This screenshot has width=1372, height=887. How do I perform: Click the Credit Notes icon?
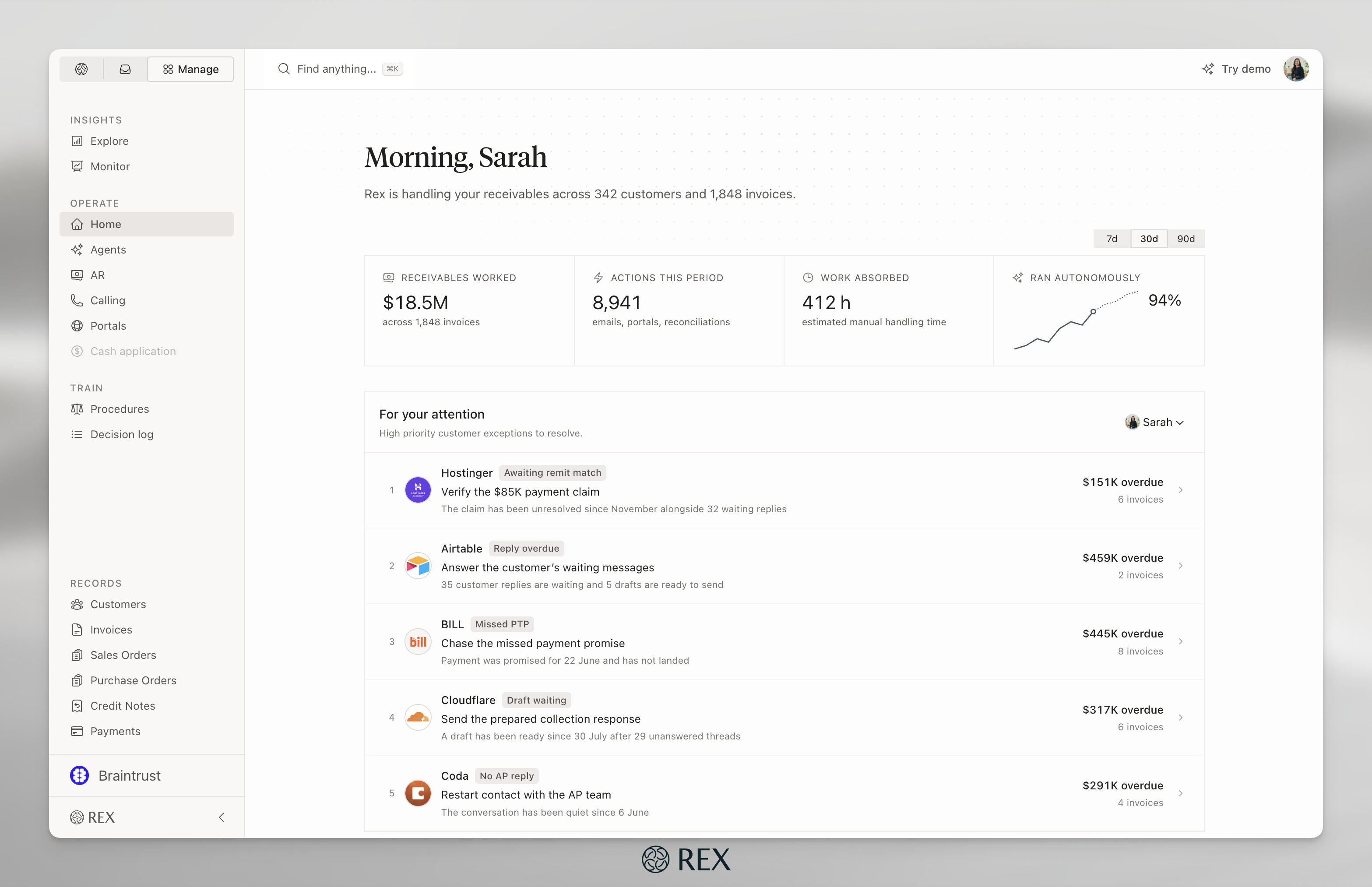pyautogui.click(x=77, y=706)
